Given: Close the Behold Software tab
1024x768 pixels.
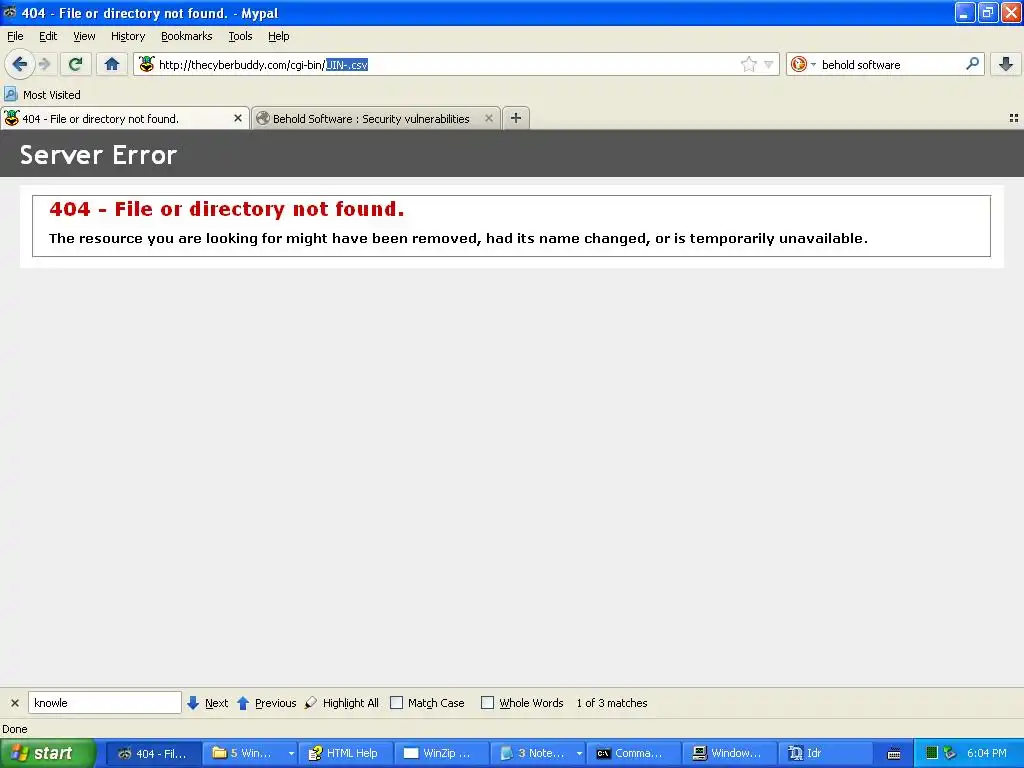Looking at the screenshot, I should pos(488,118).
